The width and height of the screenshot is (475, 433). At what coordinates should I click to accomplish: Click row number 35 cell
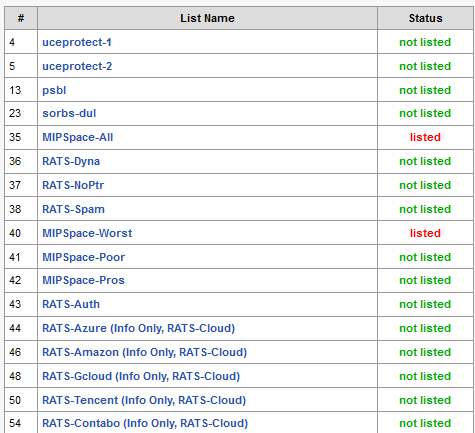coord(21,137)
